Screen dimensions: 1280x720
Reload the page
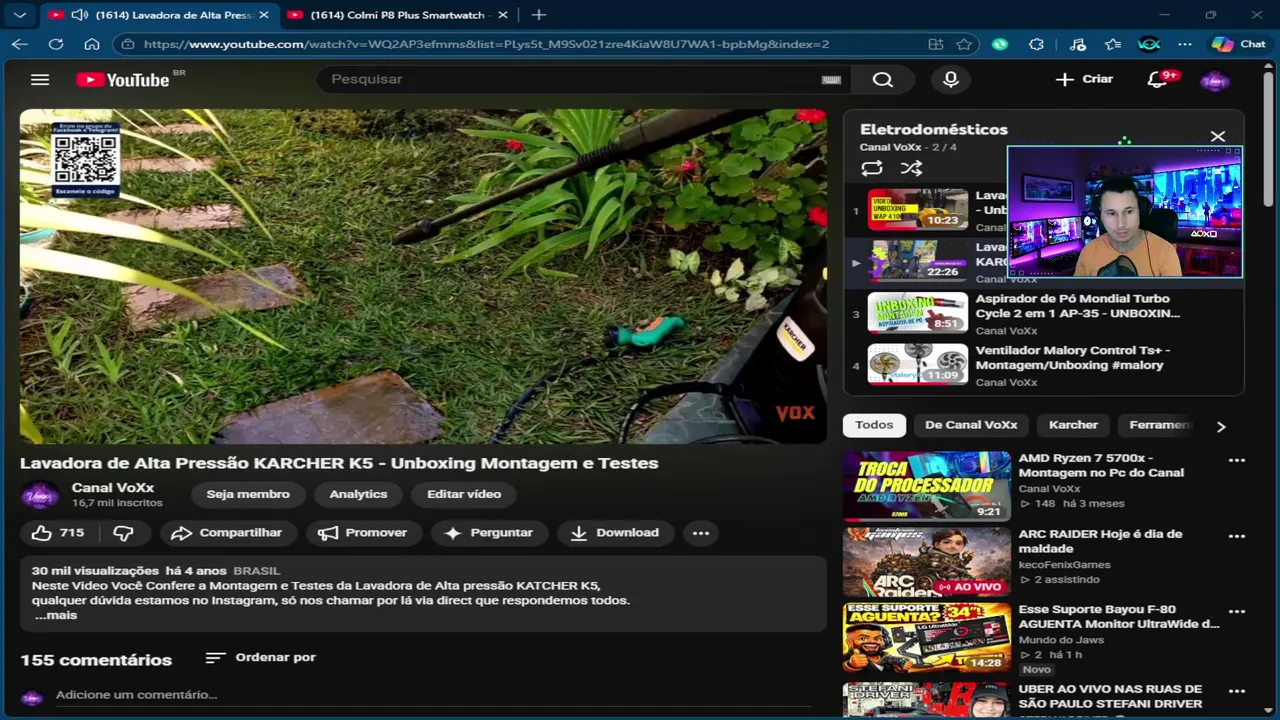coord(56,44)
